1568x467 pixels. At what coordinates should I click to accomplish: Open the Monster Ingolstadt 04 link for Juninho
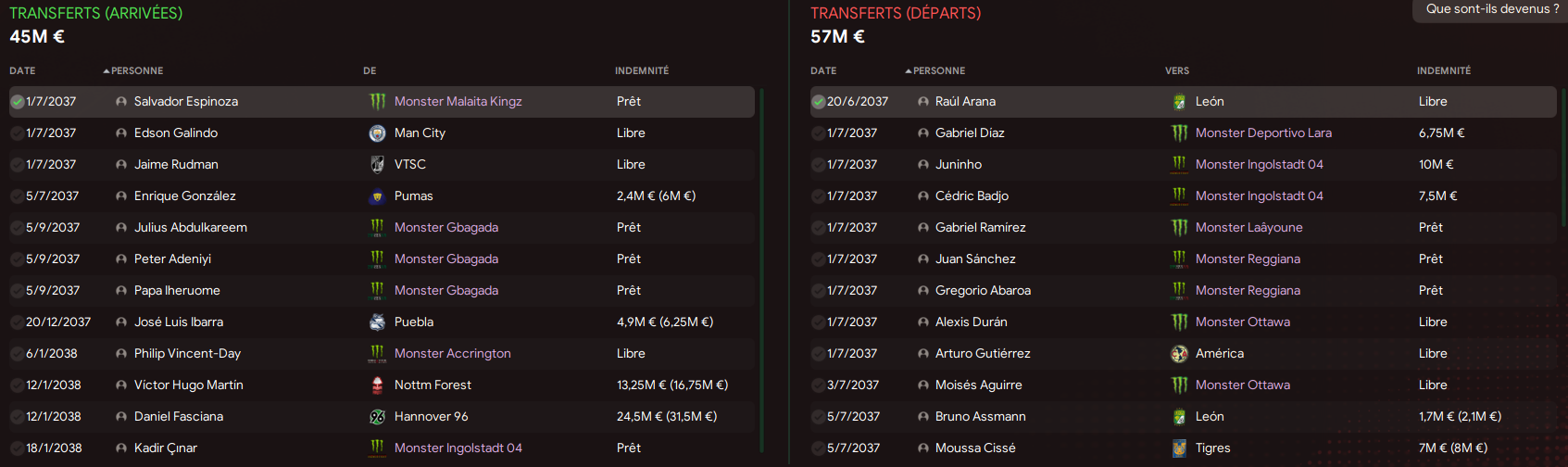pos(1259,165)
